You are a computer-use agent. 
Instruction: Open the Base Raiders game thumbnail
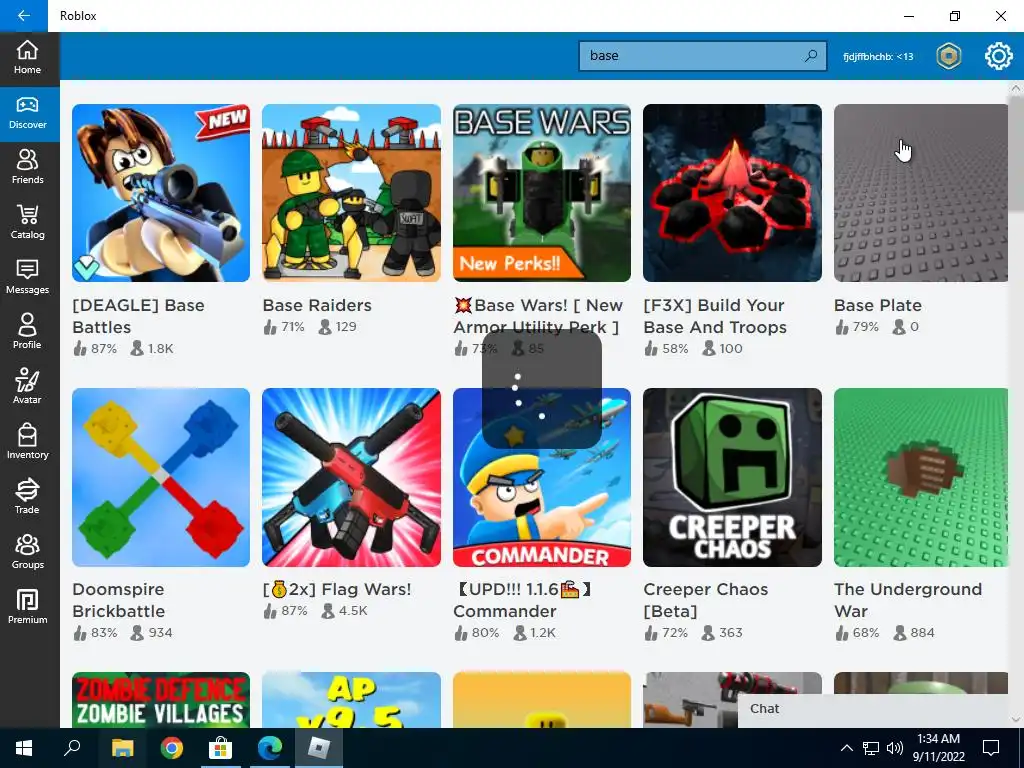click(351, 193)
